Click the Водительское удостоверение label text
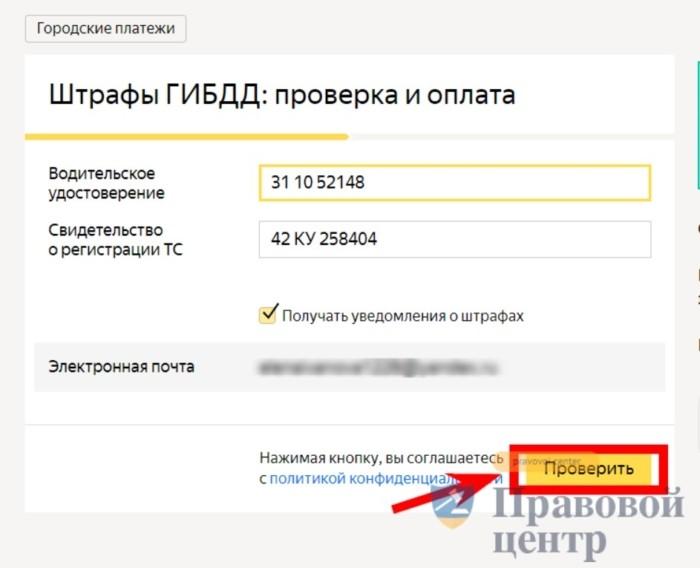Image resolution: width=700 pixels, height=568 pixels. point(106,183)
